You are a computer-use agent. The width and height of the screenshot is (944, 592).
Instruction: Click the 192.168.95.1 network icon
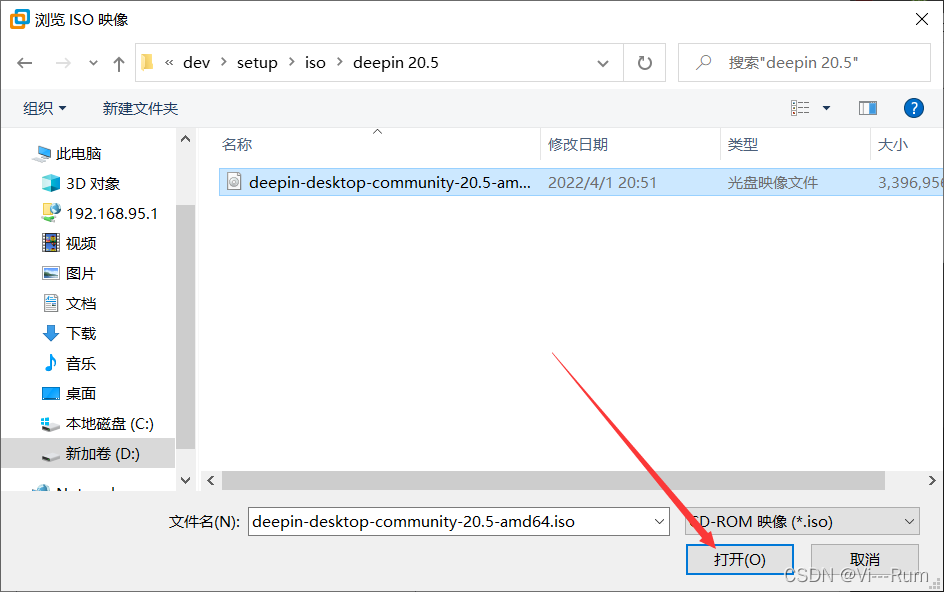tap(51, 213)
